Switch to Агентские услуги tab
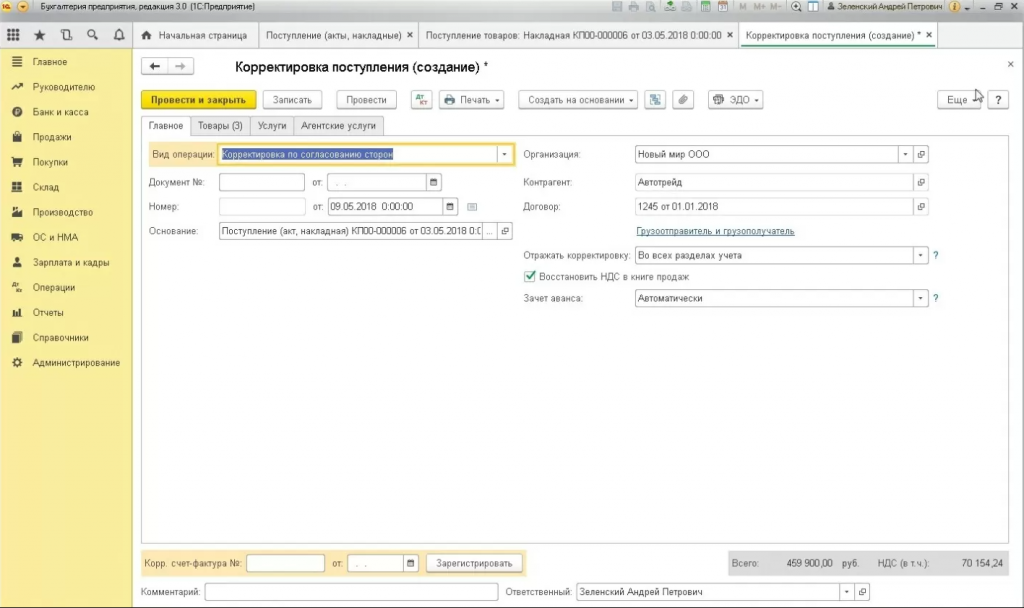Image resolution: width=1024 pixels, height=608 pixels. pyautogui.click(x=338, y=125)
